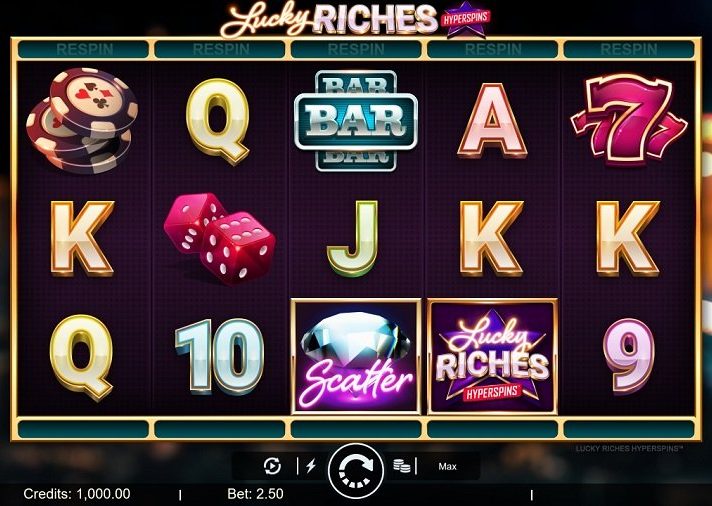Click the triple BAR symbol
712x506 pixels.
click(356, 121)
